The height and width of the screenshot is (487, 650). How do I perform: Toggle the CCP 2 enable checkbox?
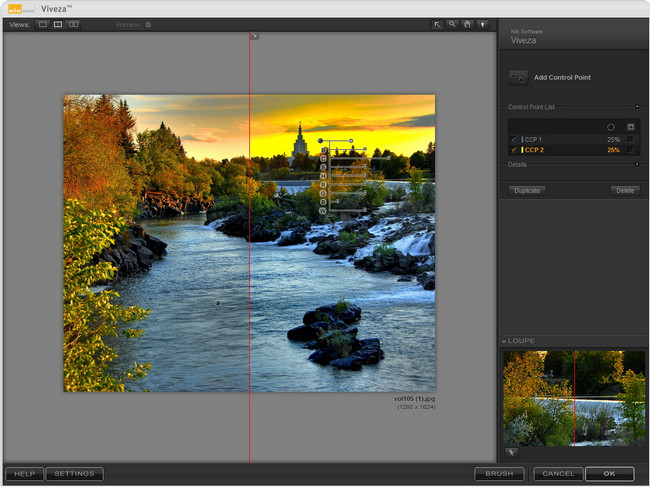click(x=515, y=150)
